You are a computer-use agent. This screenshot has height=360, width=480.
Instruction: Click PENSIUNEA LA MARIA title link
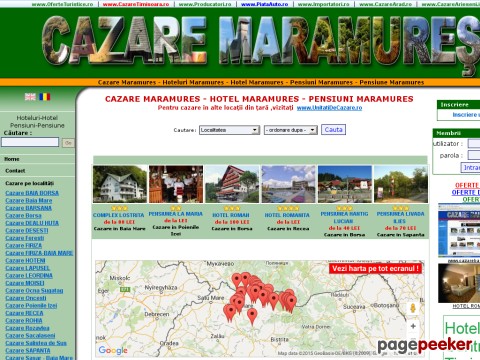click(x=176, y=214)
